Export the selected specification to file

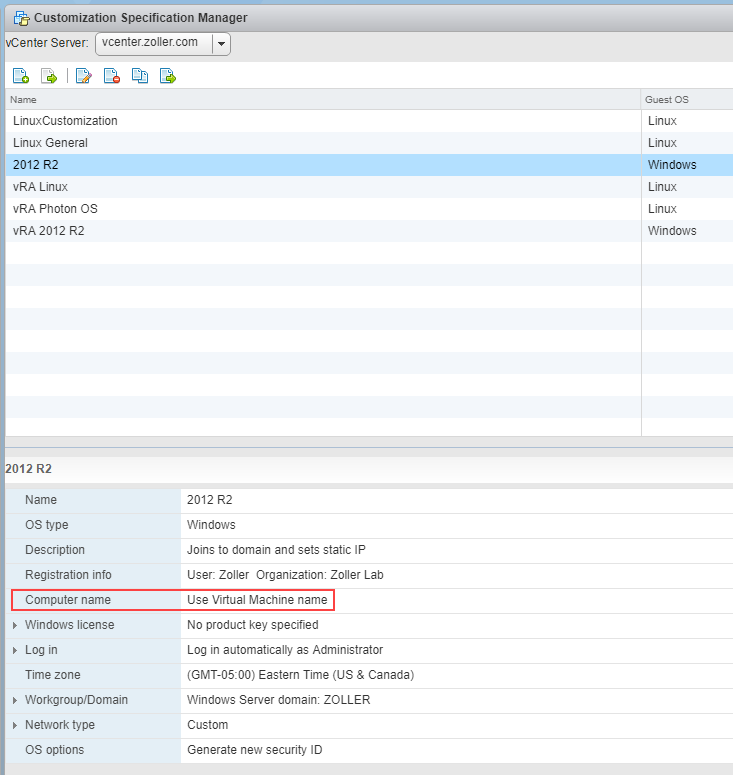point(168,76)
